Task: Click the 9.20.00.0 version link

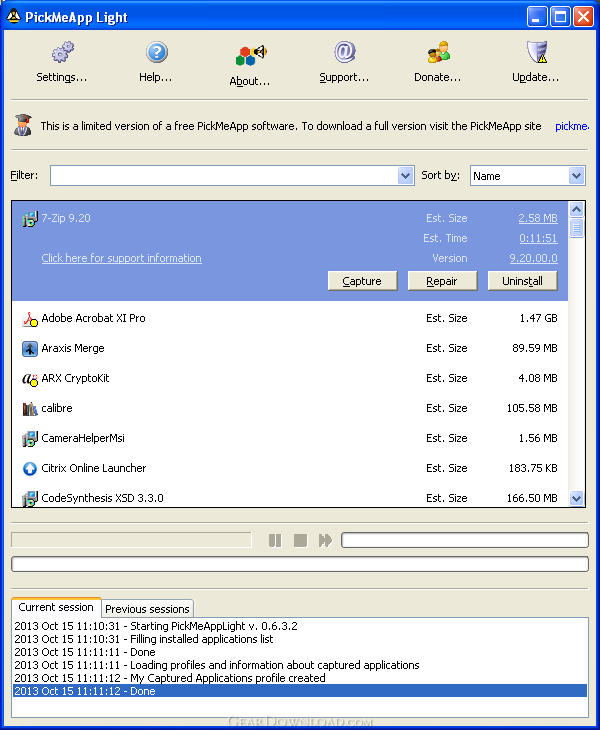Action: 533,258
